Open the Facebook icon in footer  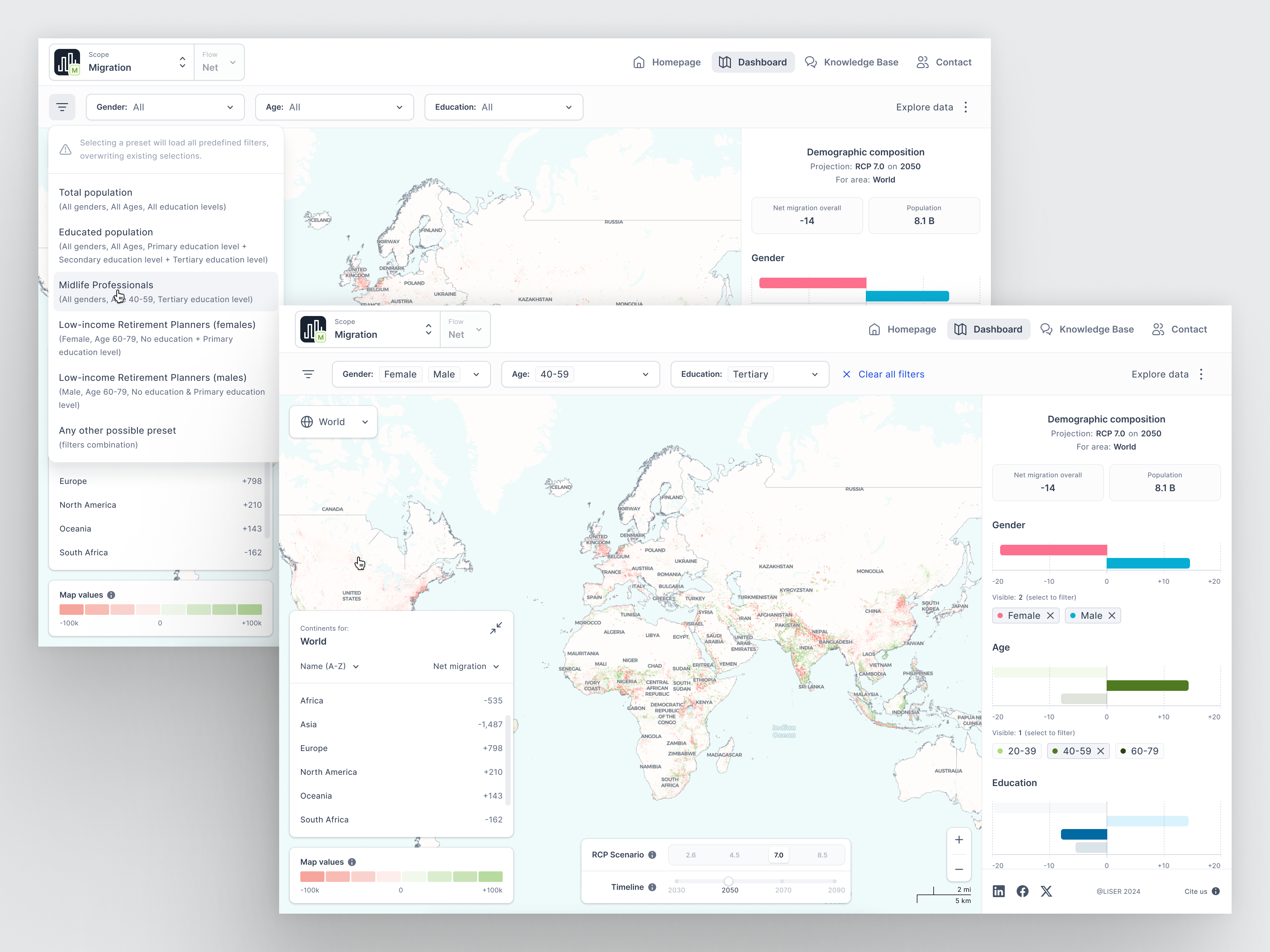1022,891
